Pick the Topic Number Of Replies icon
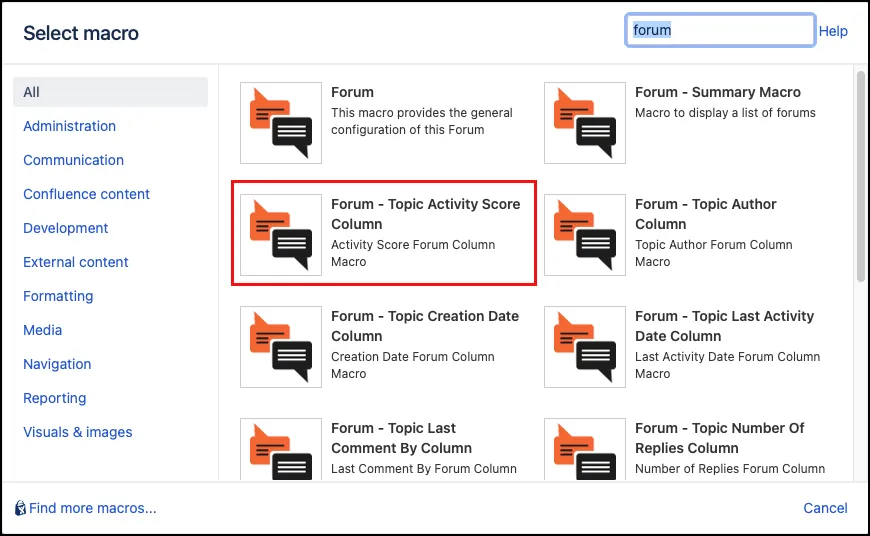870x536 pixels. pyautogui.click(x=585, y=449)
